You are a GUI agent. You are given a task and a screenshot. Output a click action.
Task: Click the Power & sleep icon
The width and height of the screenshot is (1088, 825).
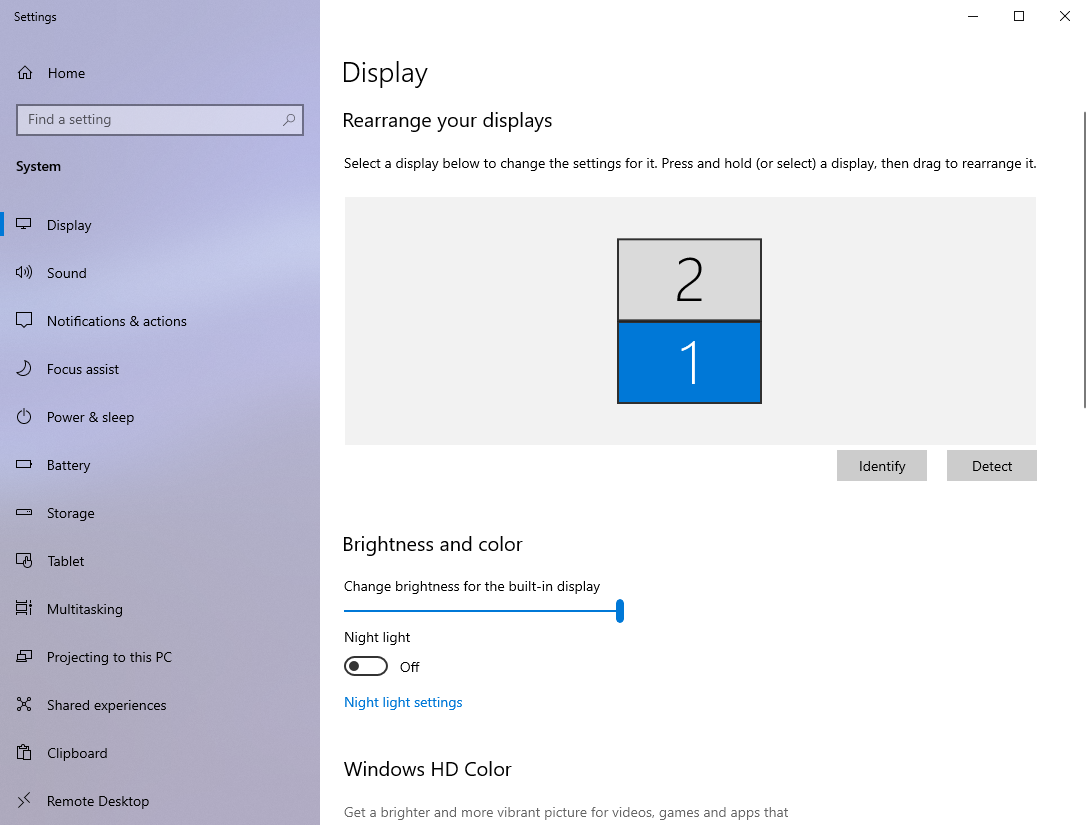pos(25,417)
